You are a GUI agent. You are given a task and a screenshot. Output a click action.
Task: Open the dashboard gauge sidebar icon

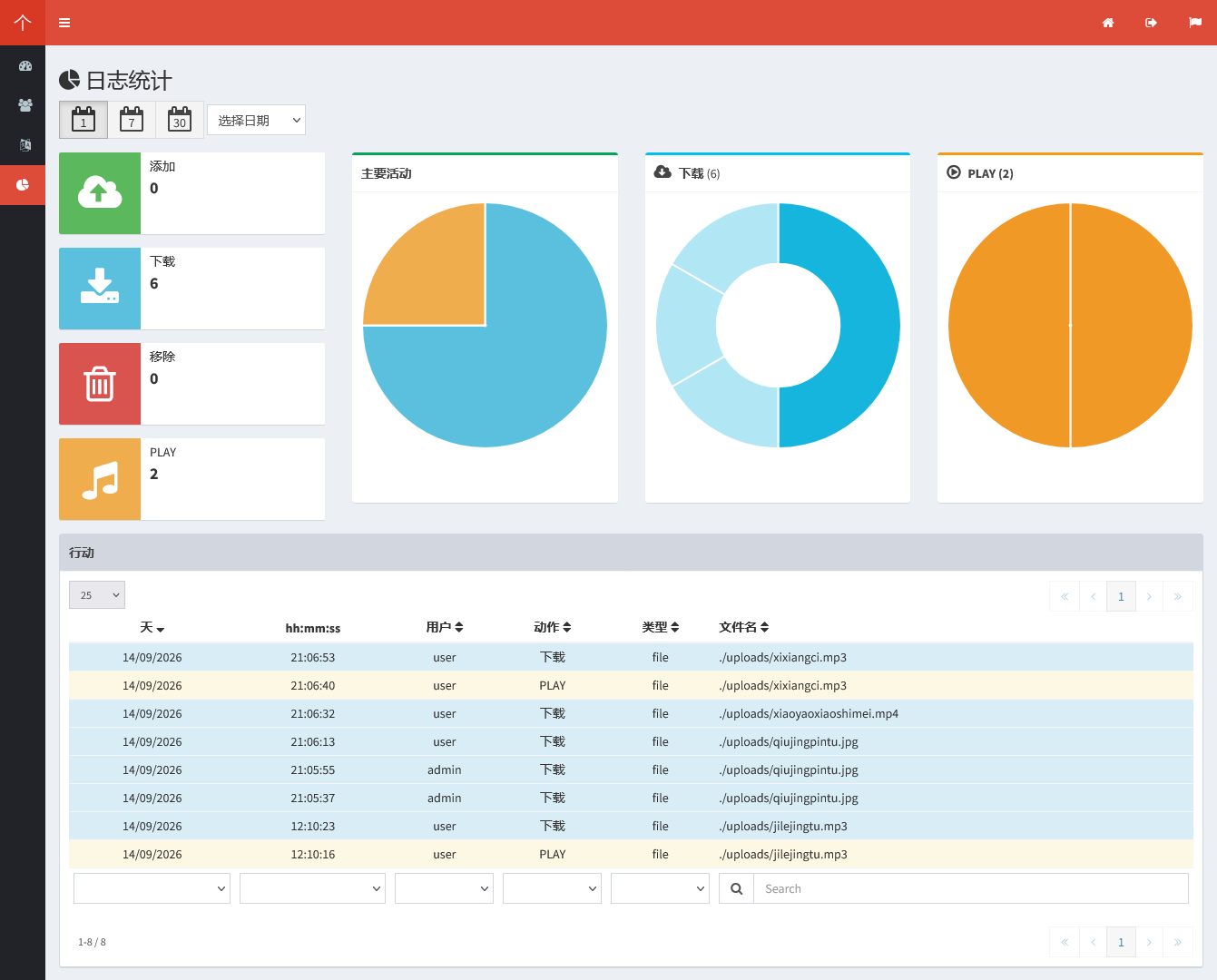click(x=25, y=66)
